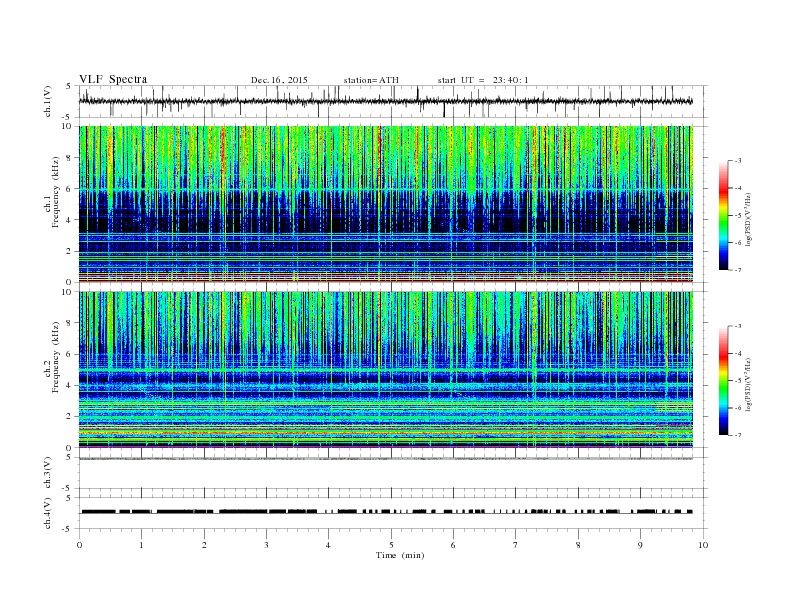Click time axis tick label "6"
Image resolution: width=792 pixels, height=612 pixels.
click(x=453, y=545)
